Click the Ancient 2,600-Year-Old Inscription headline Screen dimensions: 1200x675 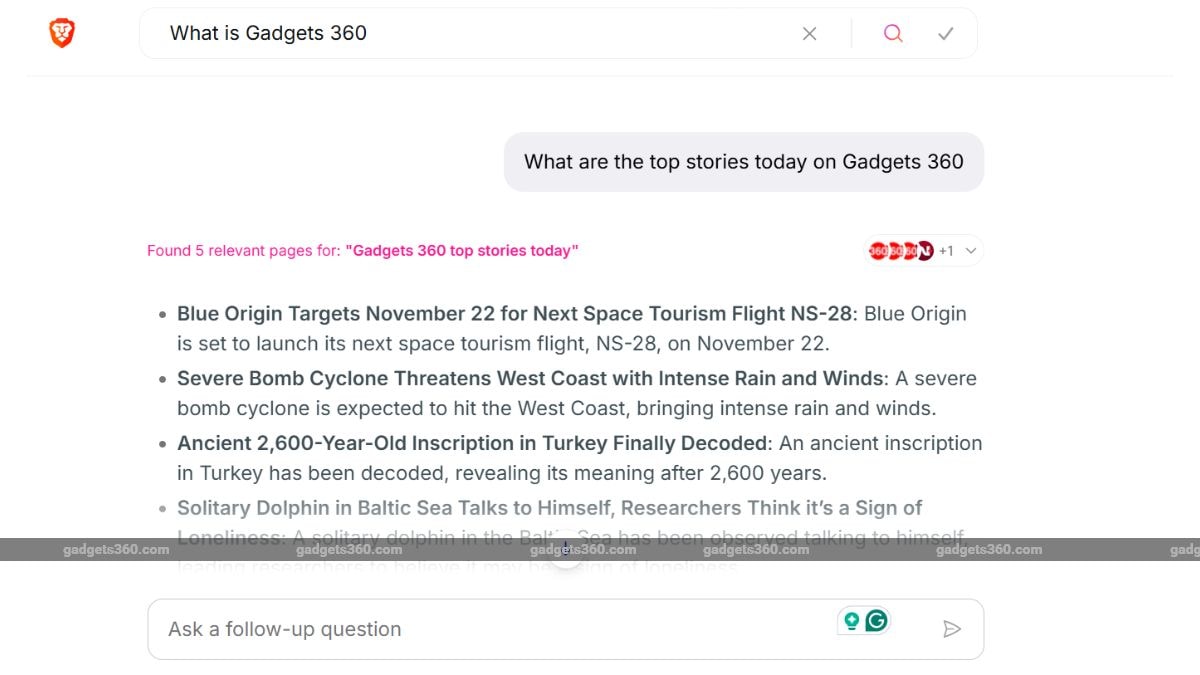tap(472, 443)
